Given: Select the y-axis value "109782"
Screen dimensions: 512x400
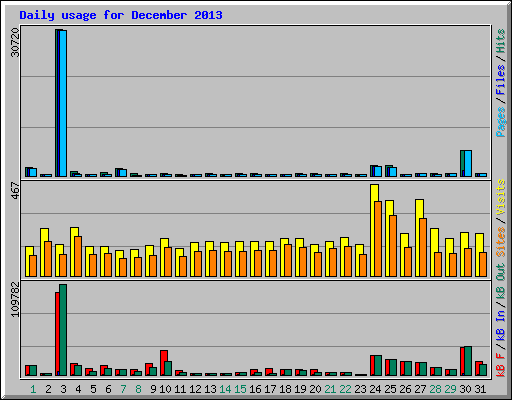Looking at the screenshot, I should coord(15,299).
